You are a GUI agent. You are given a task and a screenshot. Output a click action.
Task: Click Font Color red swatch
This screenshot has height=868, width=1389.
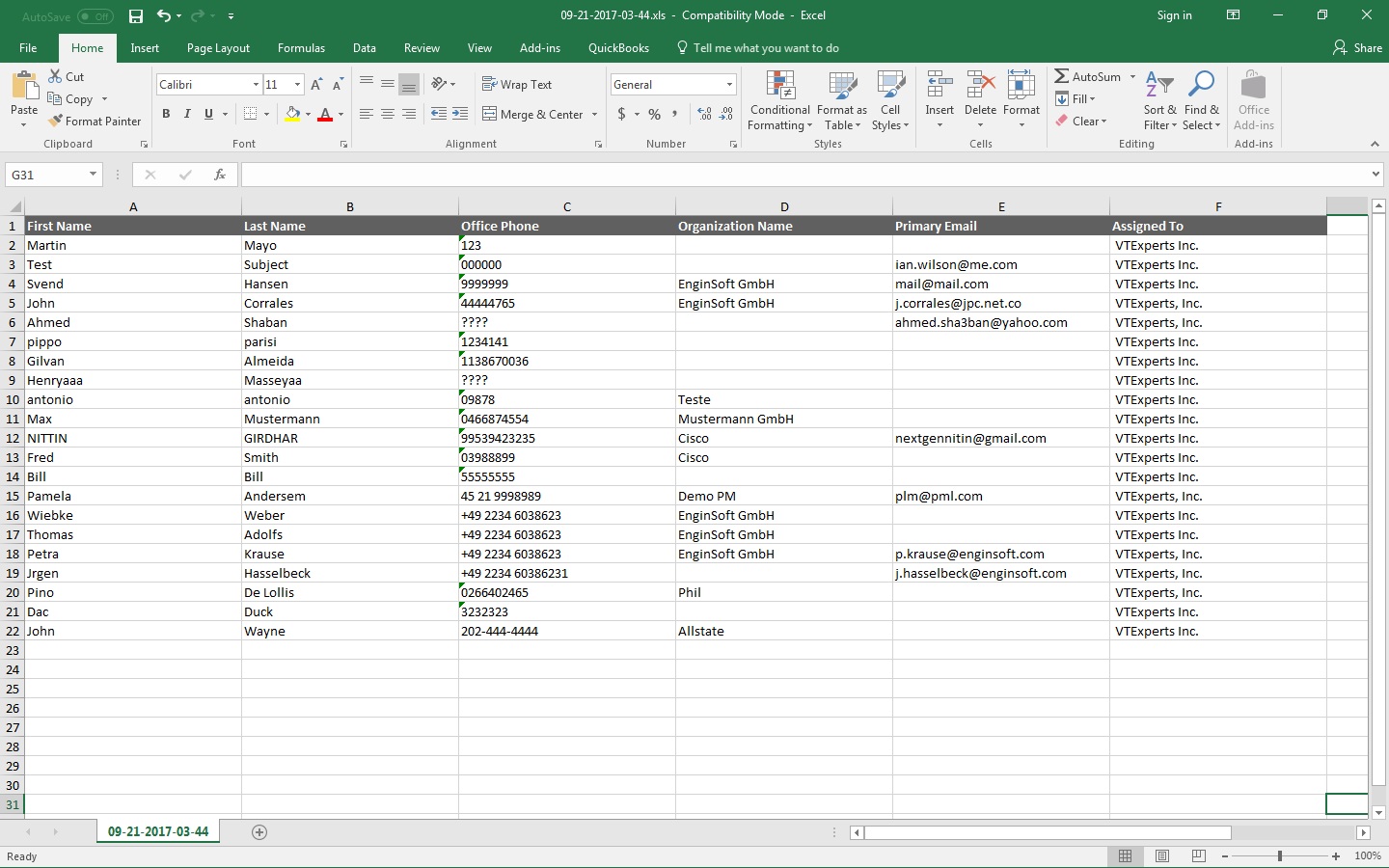point(325,114)
